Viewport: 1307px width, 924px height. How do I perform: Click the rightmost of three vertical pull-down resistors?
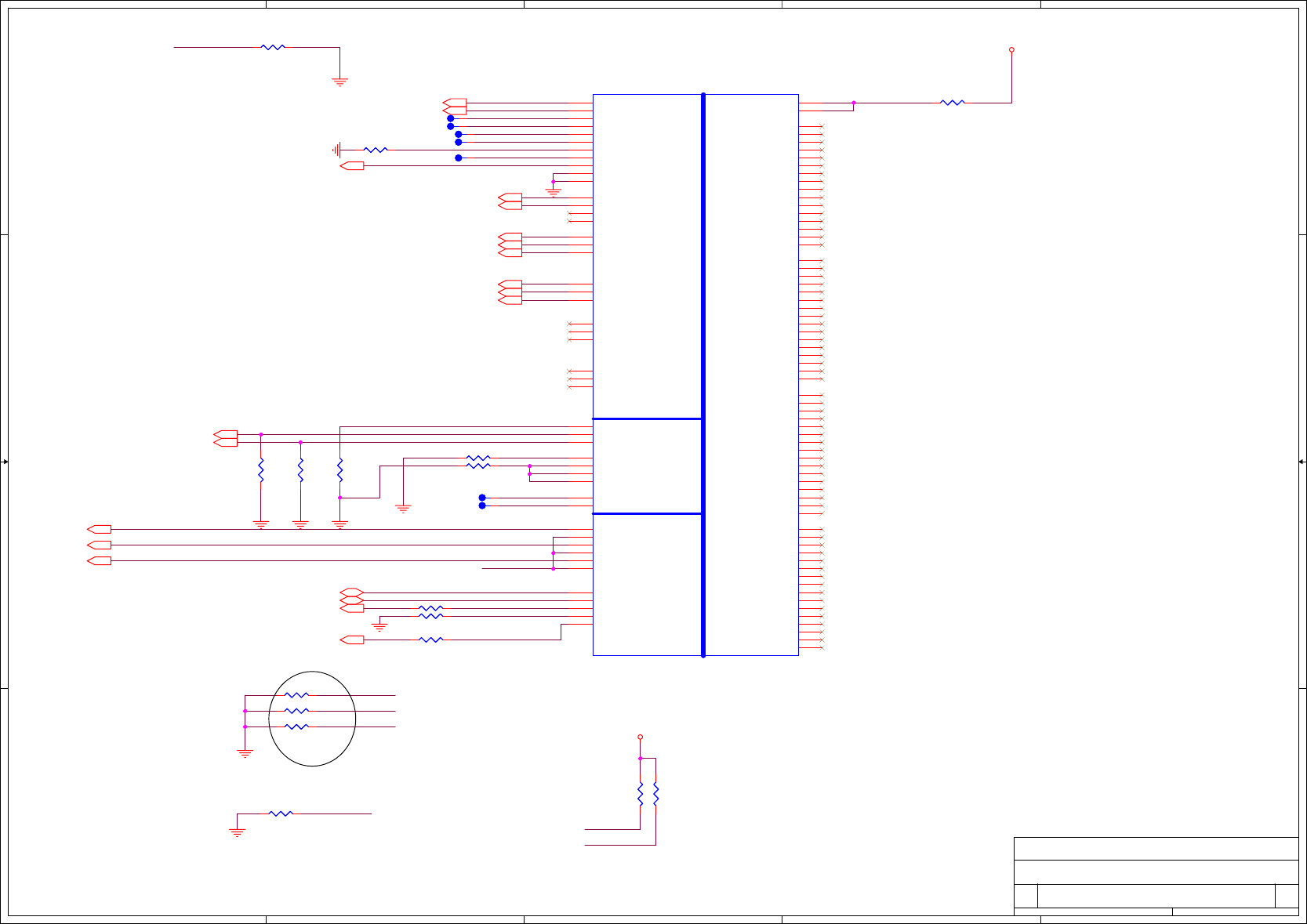(339, 470)
